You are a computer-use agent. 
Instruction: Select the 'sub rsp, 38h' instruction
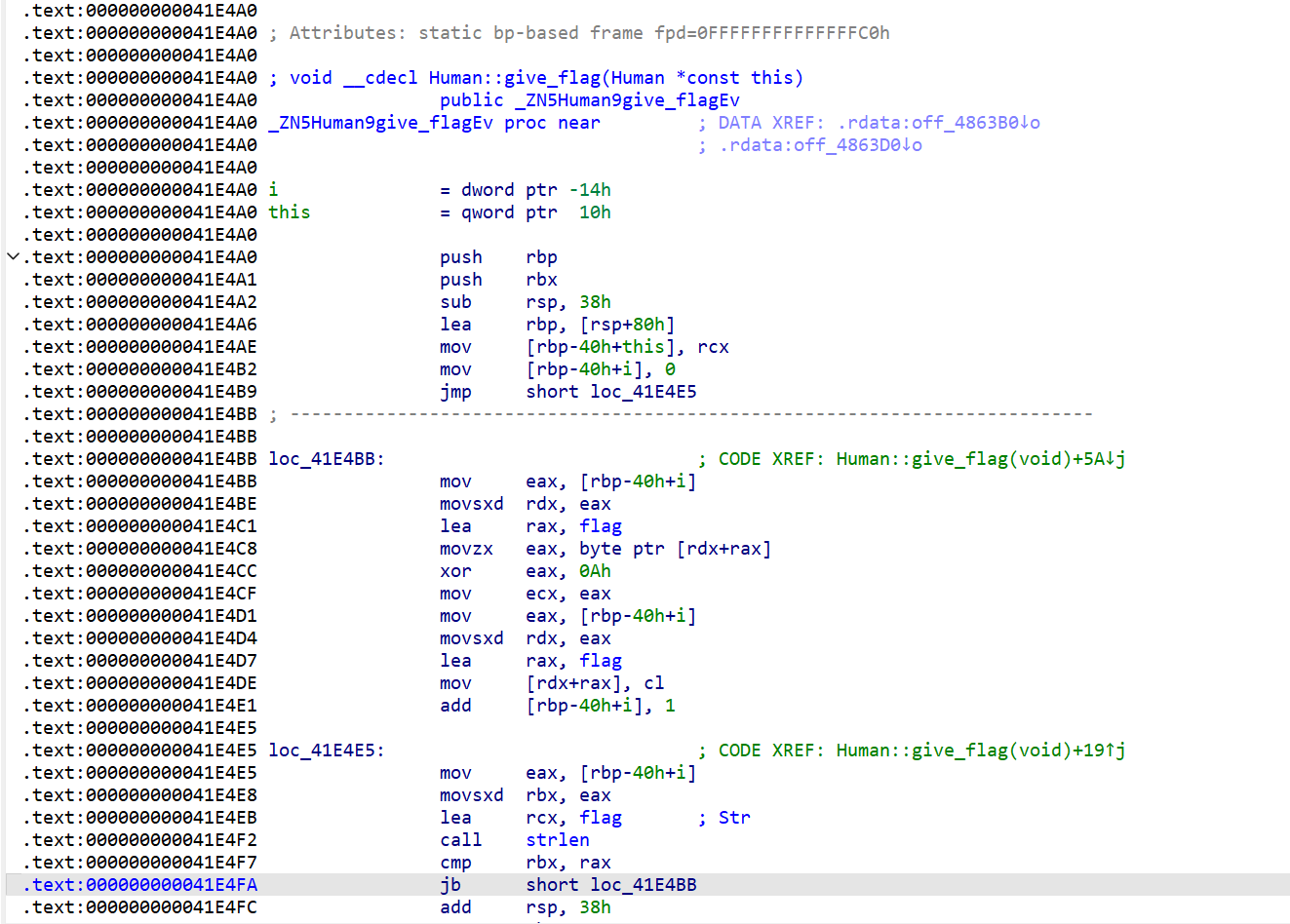(x=526, y=302)
